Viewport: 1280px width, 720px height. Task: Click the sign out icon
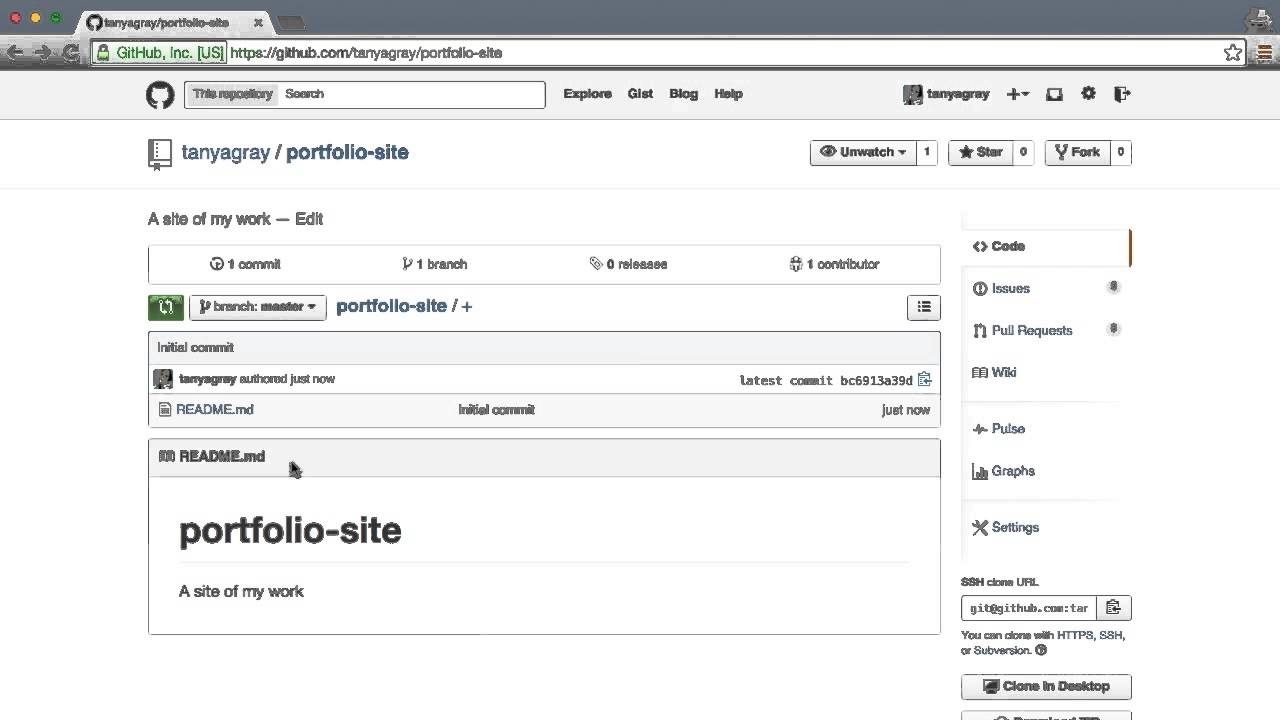[1122, 94]
